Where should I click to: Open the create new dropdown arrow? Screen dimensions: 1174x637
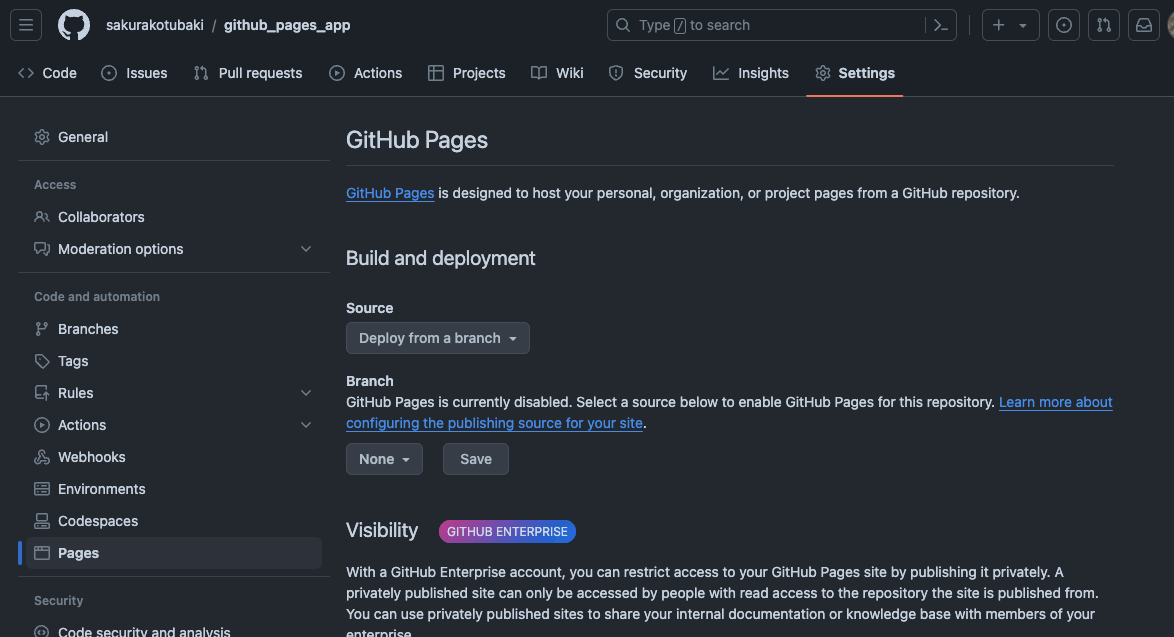1023,25
